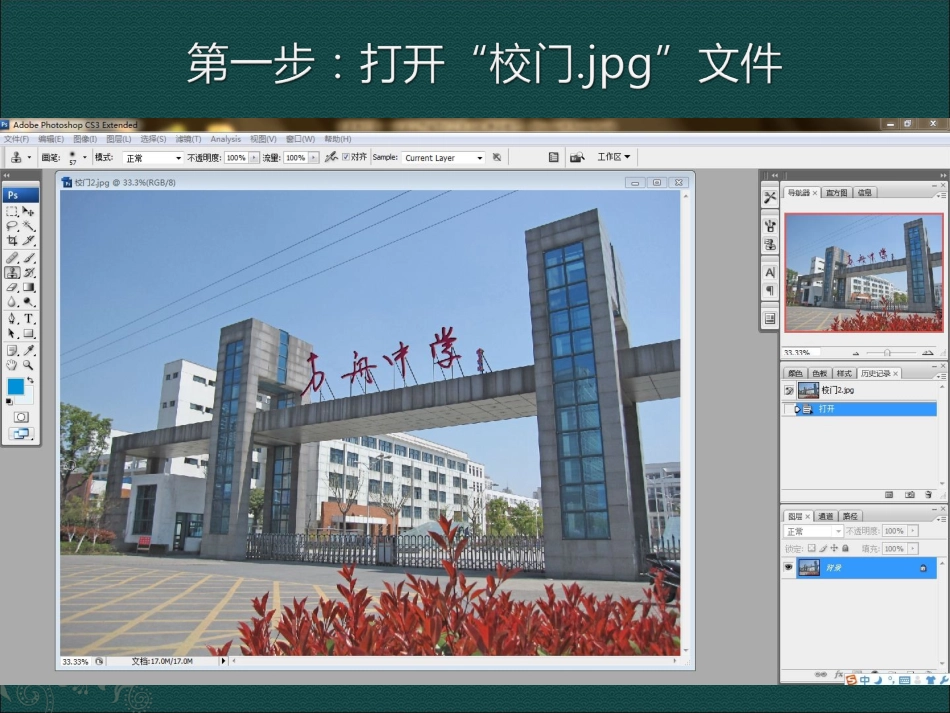Screen dimensions: 950x713
Task: Select the Eyedropper tool
Action: (x=28, y=350)
